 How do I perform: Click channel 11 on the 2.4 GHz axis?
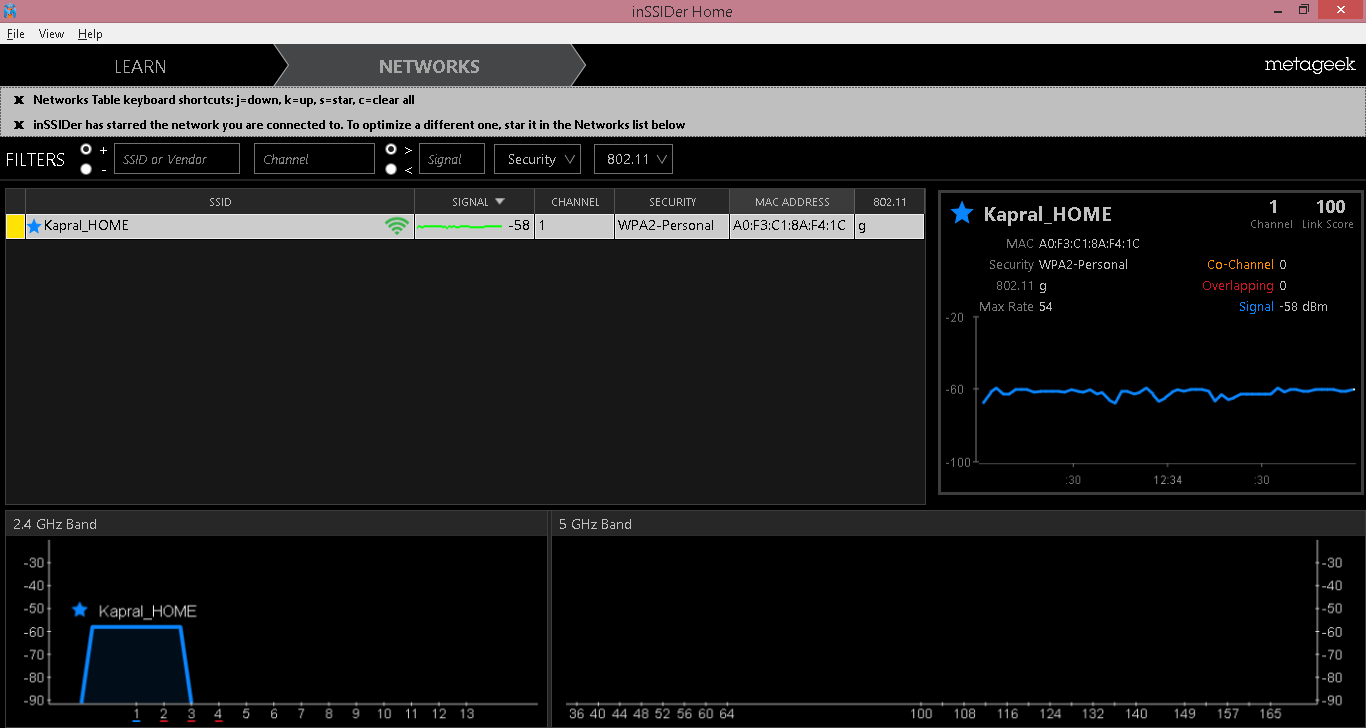[411, 714]
